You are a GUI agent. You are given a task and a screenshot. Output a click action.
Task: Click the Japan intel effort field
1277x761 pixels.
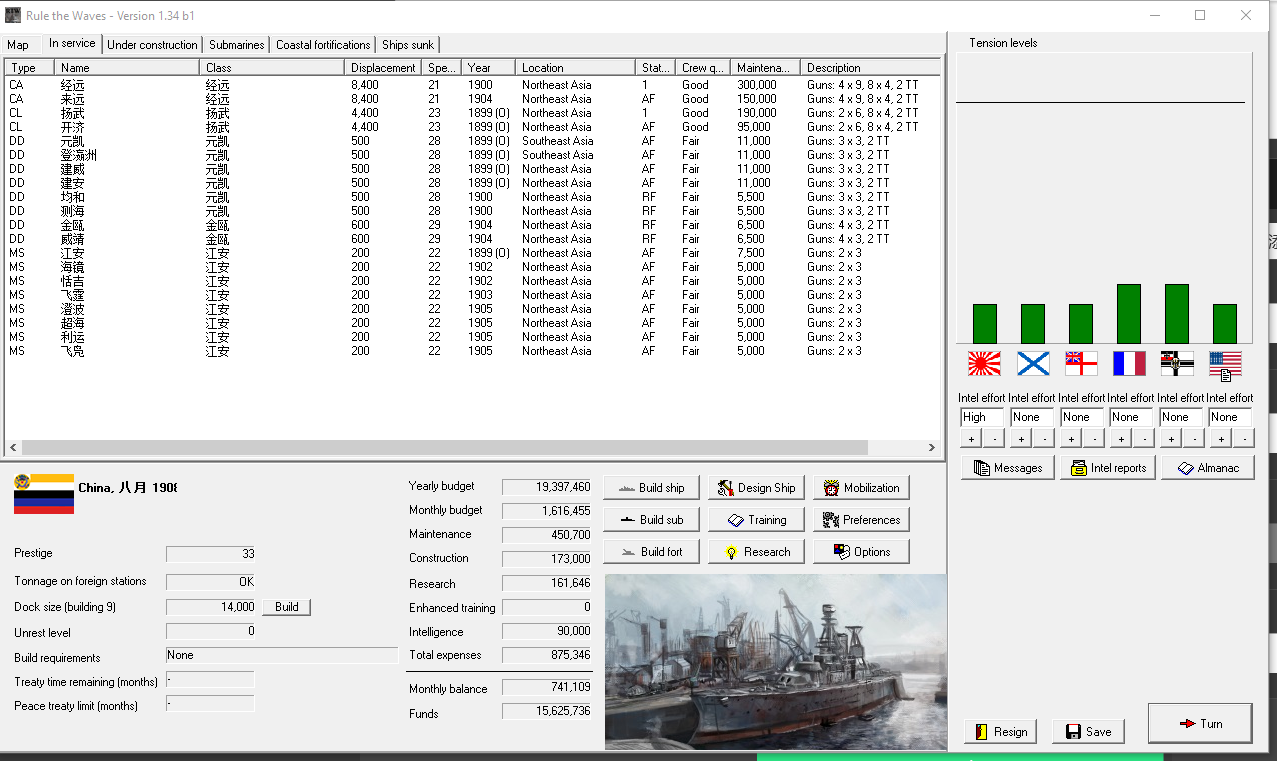(981, 417)
